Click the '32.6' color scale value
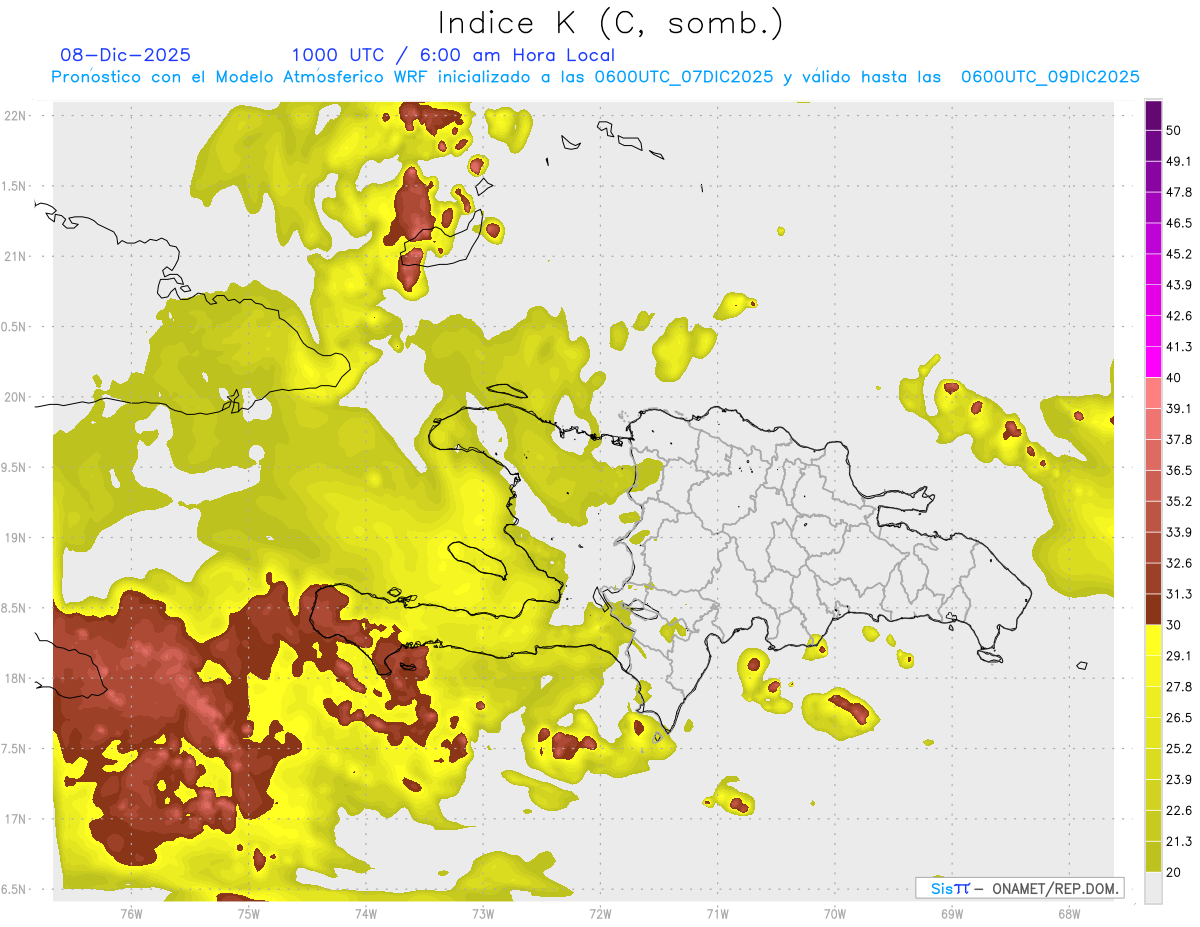The height and width of the screenshot is (927, 1200). (x=1179, y=563)
